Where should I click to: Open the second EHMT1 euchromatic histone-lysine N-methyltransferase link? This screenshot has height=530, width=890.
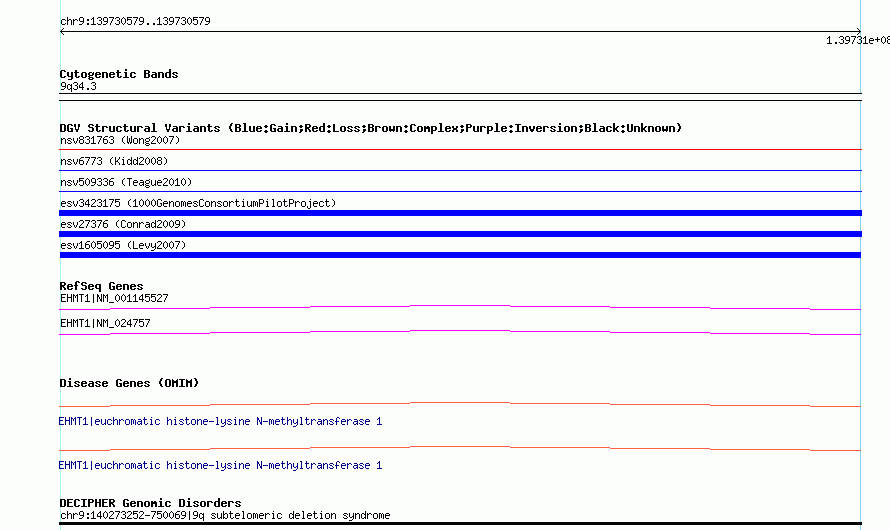(x=220, y=465)
